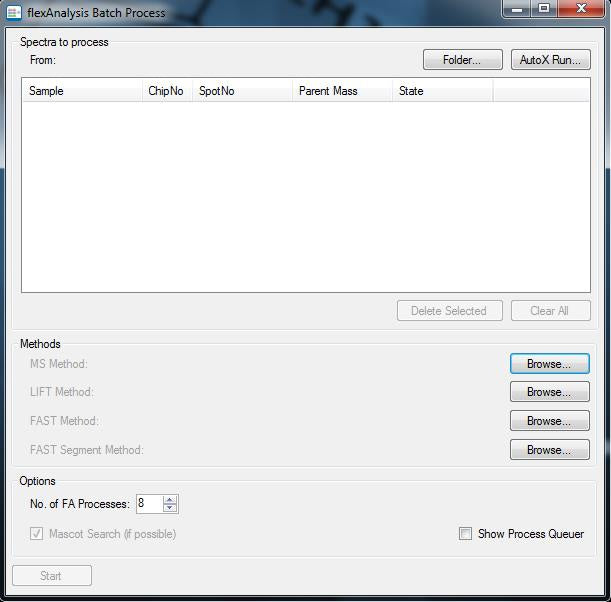Screen dimensions: 611x602
Task: Browse for the MS Method file
Action: [x=549, y=364]
